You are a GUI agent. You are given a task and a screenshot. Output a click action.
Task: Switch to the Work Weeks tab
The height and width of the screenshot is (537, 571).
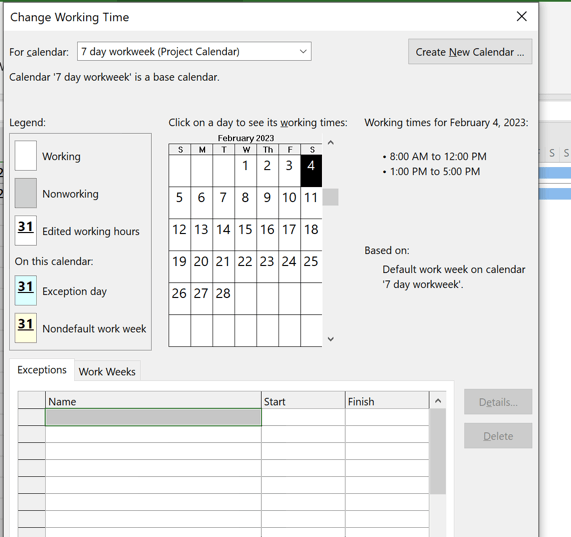107,371
